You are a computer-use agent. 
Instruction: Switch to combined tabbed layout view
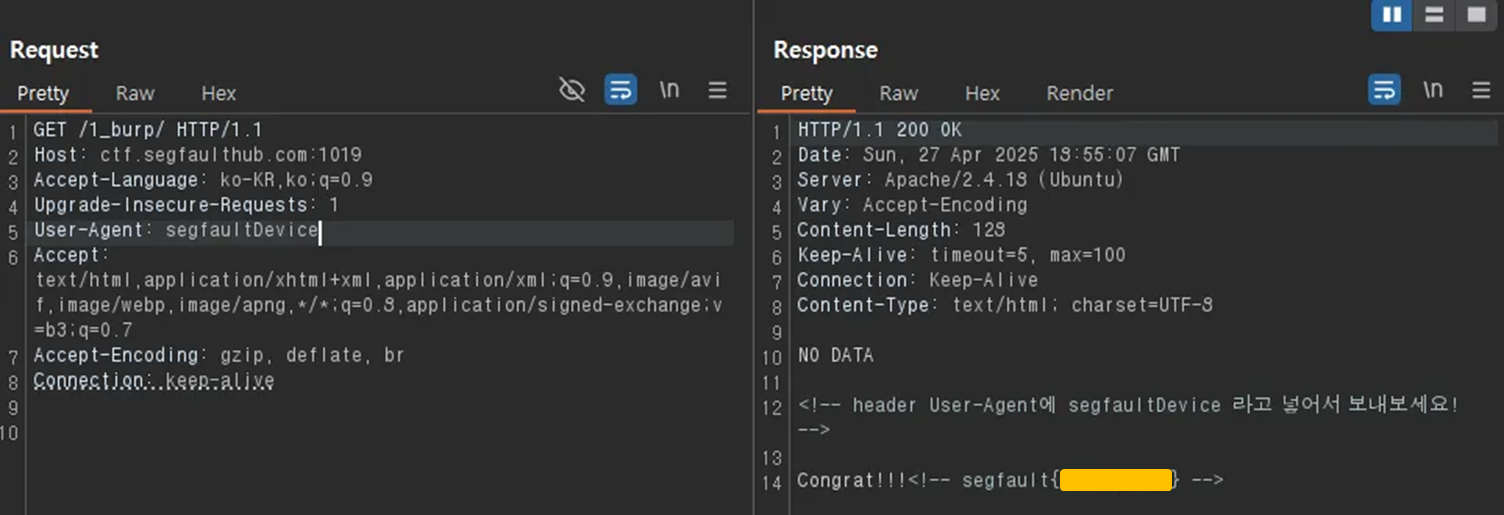tap(1476, 15)
